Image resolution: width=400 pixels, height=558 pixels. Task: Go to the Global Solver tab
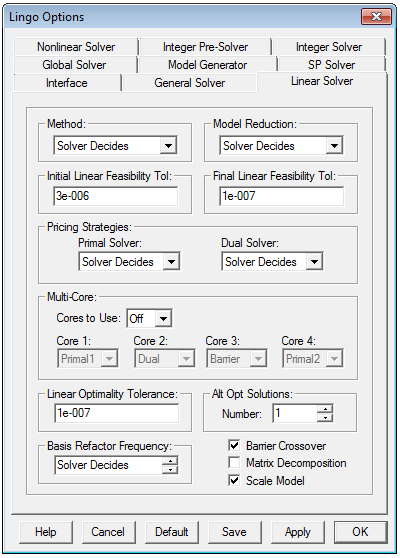click(74, 65)
